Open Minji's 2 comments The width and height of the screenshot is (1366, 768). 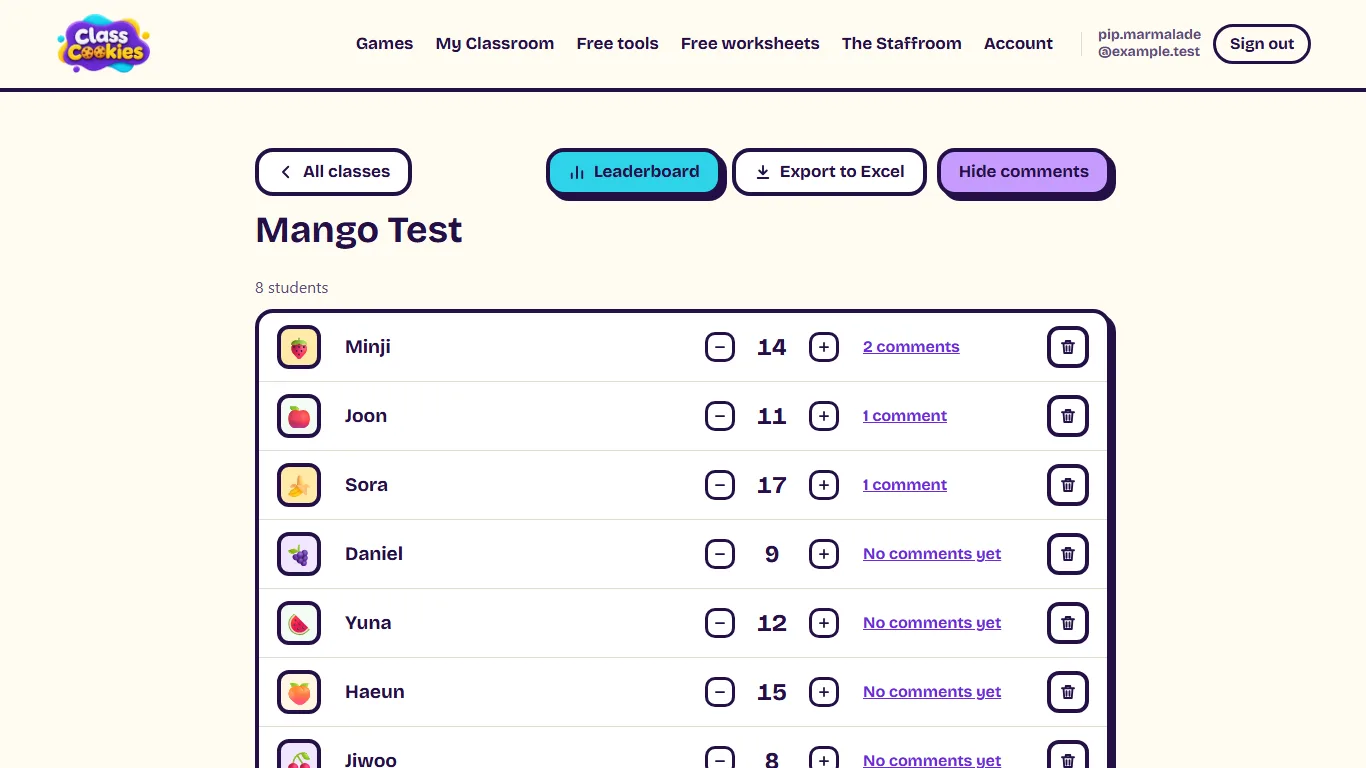click(911, 347)
